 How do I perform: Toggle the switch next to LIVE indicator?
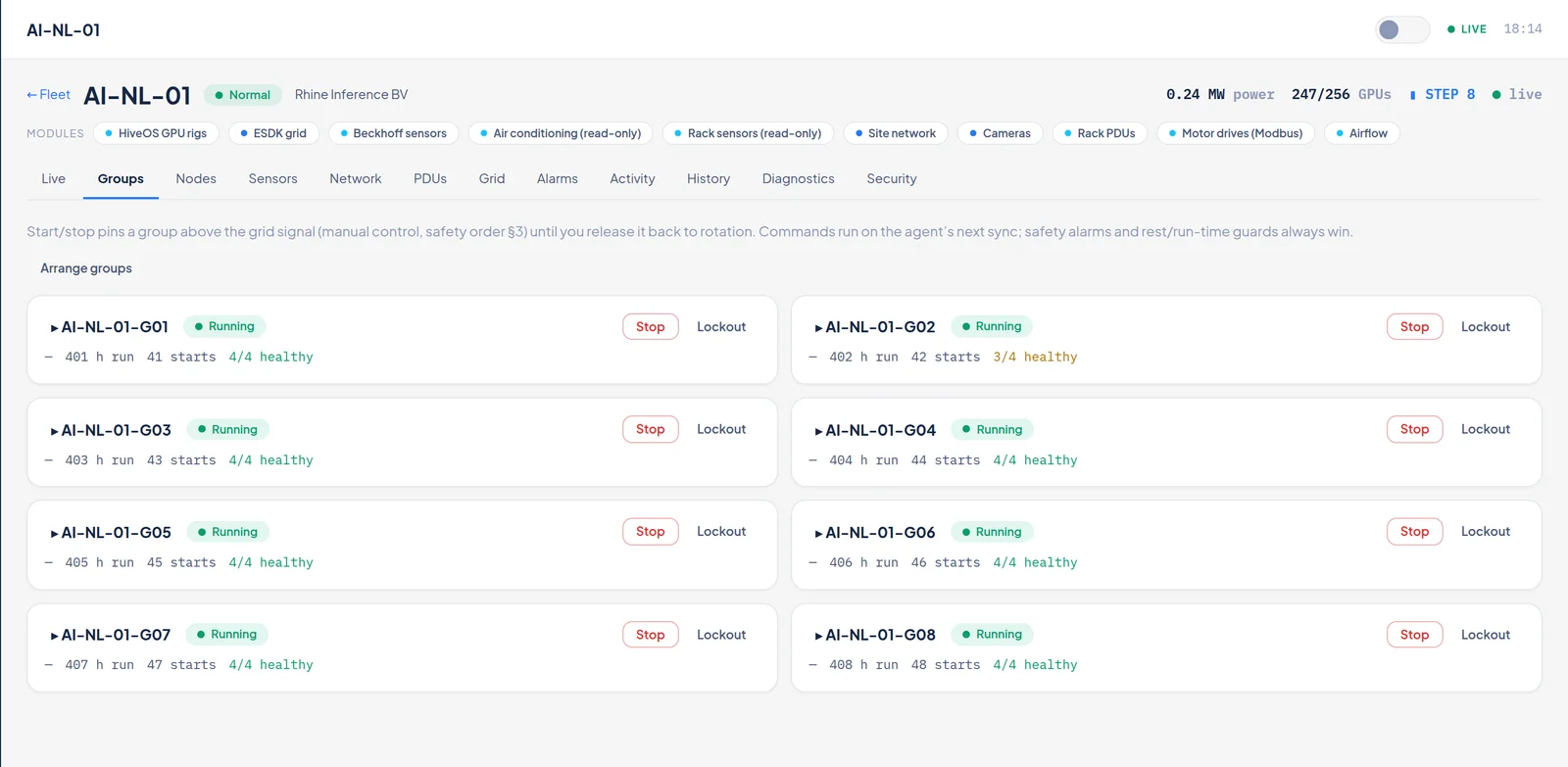click(x=1402, y=29)
